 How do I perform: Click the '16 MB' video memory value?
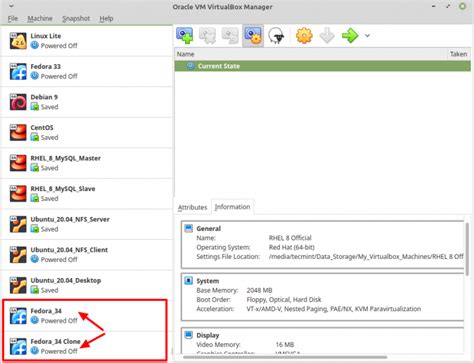[x=285, y=345]
